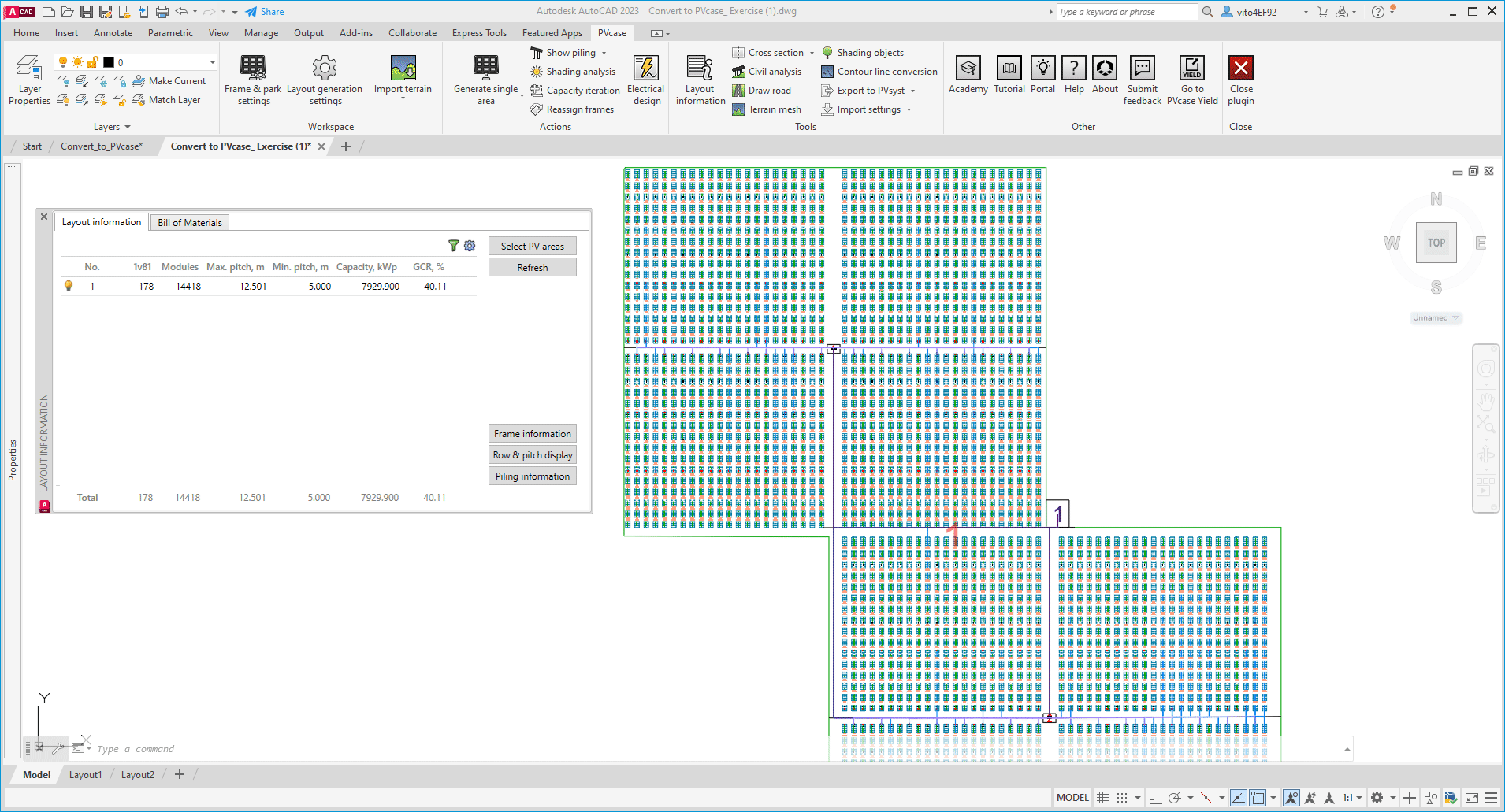Select the Draw road tool
The height and width of the screenshot is (812, 1505).
(761, 91)
